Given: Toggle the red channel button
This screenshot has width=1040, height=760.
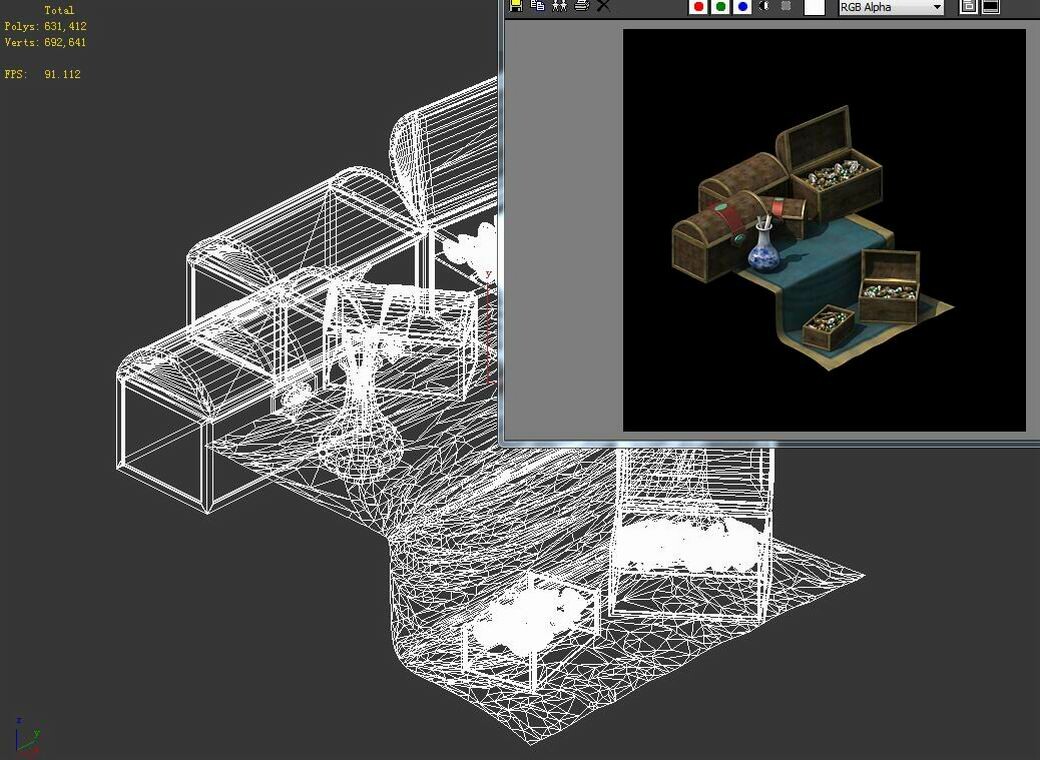Looking at the screenshot, I should pos(698,7).
